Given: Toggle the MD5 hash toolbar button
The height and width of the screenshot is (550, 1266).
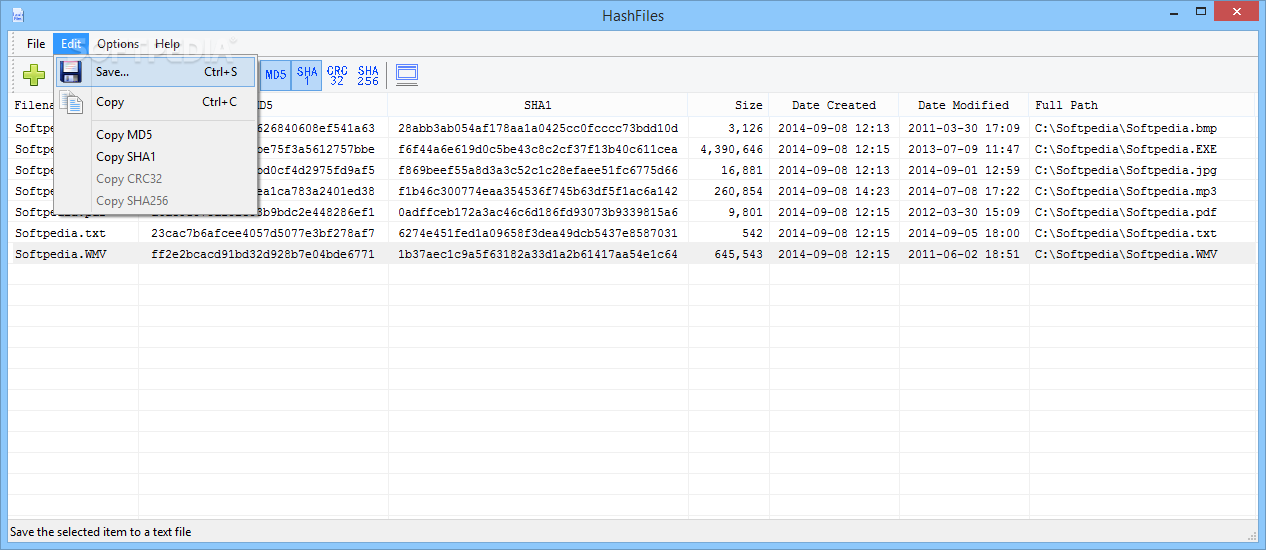Looking at the screenshot, I should (276, 74).
